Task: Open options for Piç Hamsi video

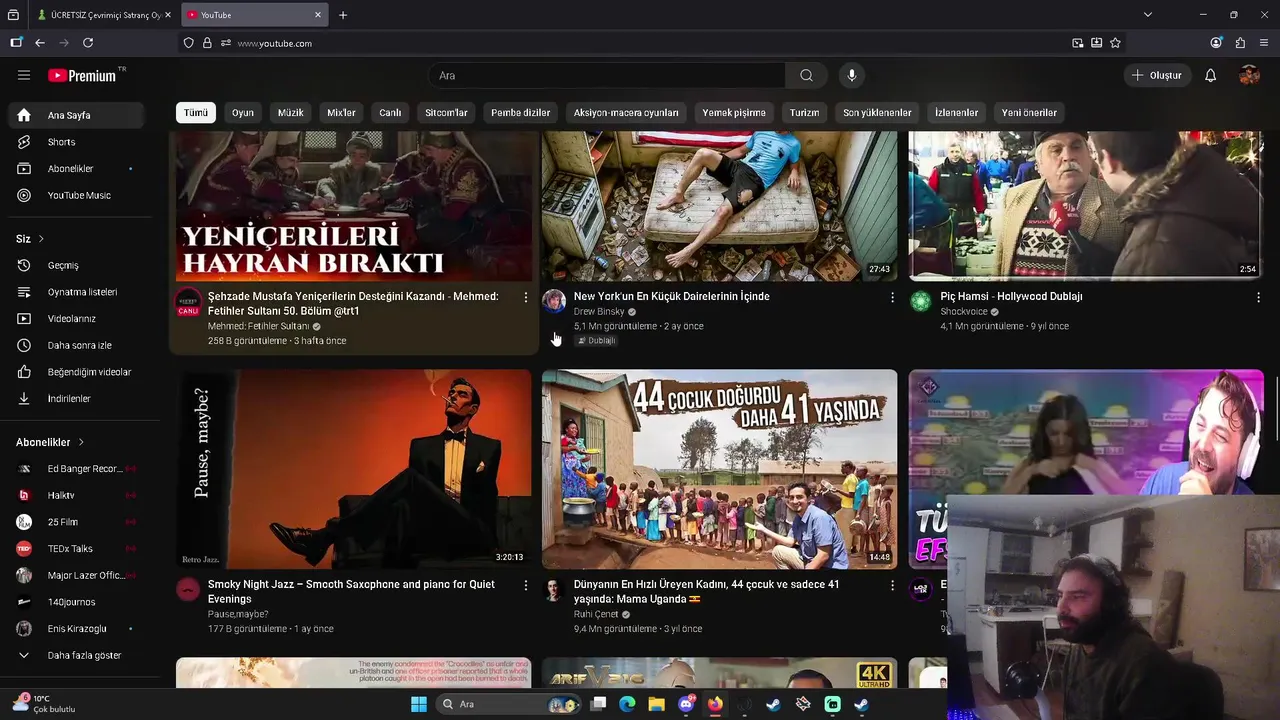Action: [1259, 297]
